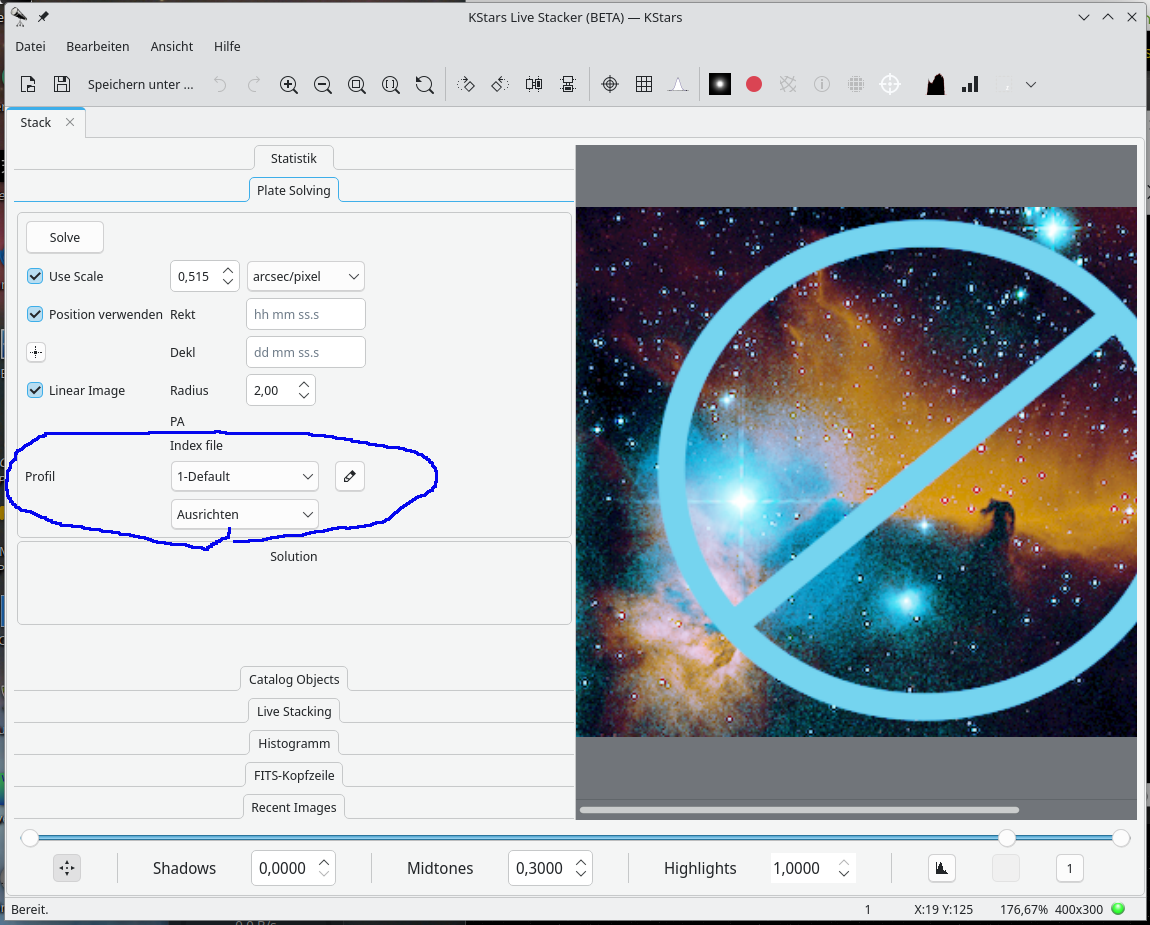
Task: Click the midtones slider handle
Action: pos(1007,838)
